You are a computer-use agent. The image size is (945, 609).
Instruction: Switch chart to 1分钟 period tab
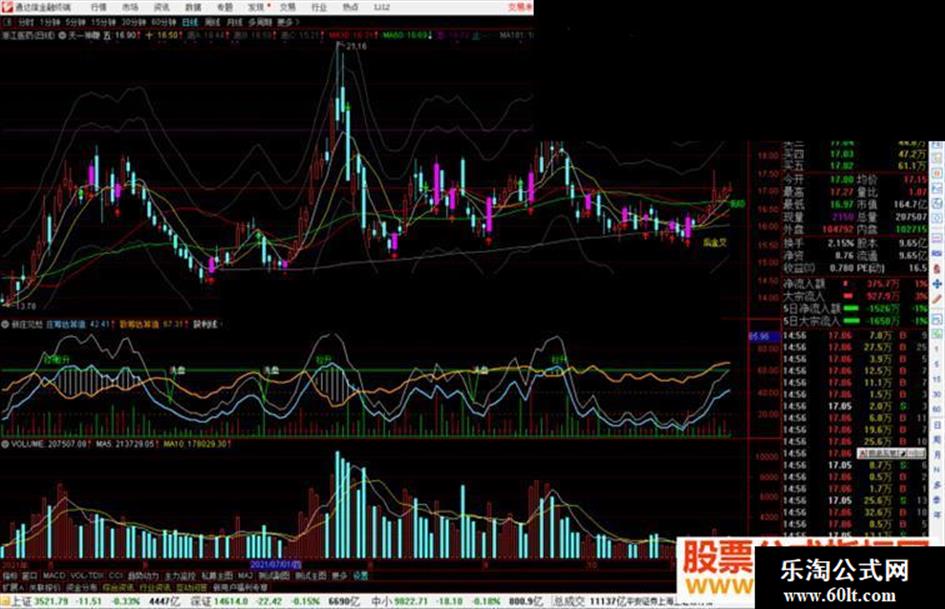pyautogui.click(x=49, y=22)
